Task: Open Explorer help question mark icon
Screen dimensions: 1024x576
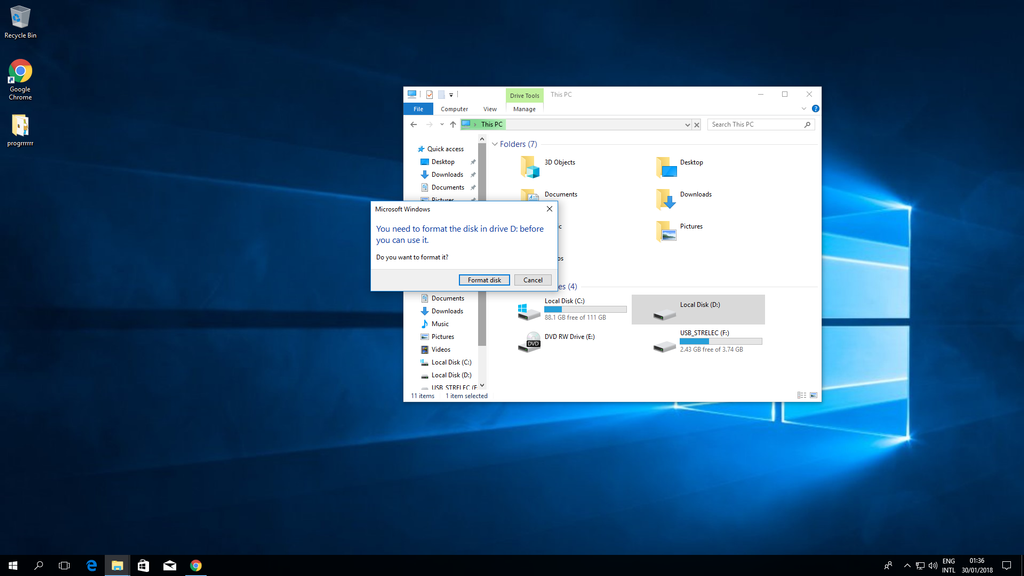Action: [815, 108]
